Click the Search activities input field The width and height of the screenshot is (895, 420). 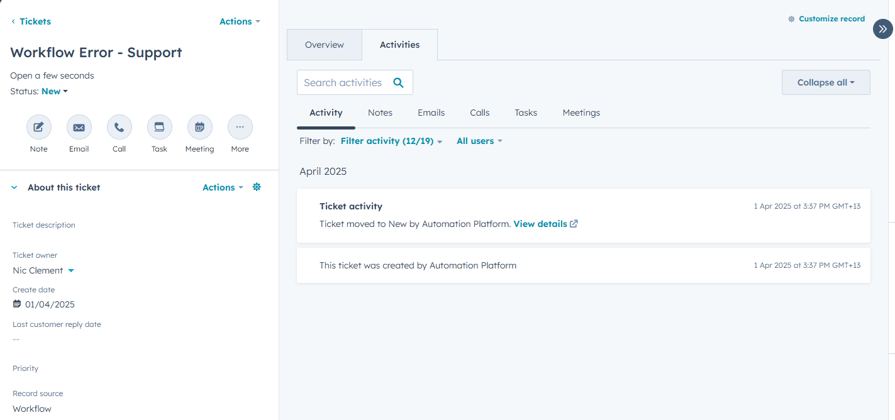point(343,83)
